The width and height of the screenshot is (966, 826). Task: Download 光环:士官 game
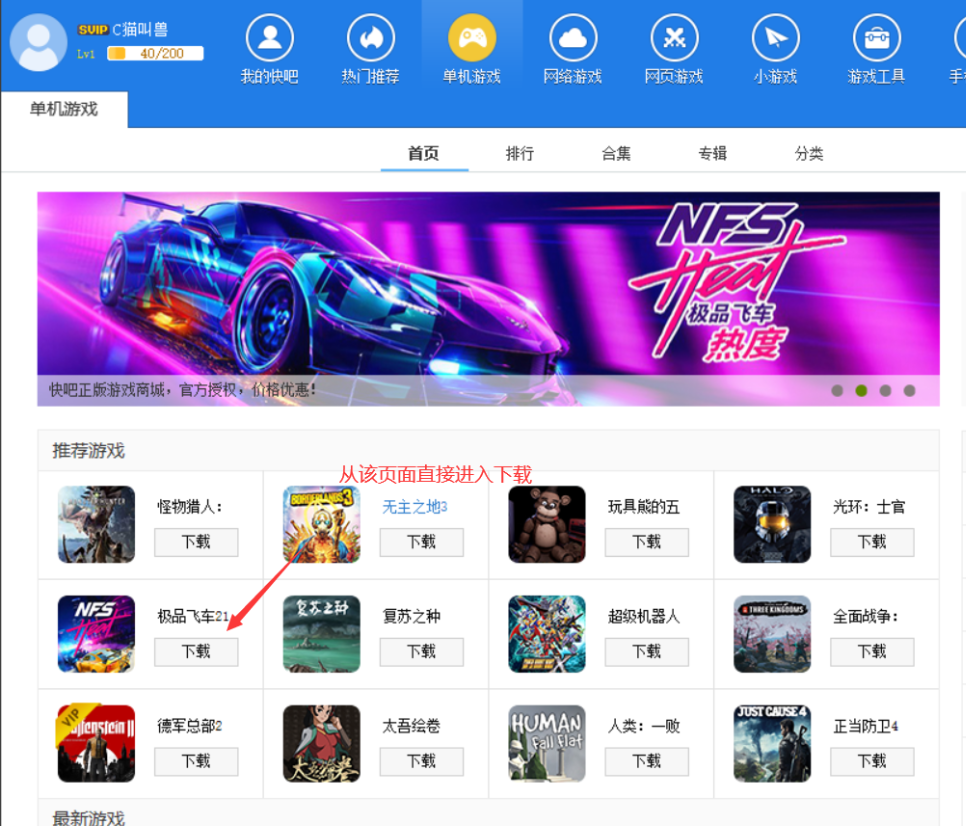[x=872, y=542]
